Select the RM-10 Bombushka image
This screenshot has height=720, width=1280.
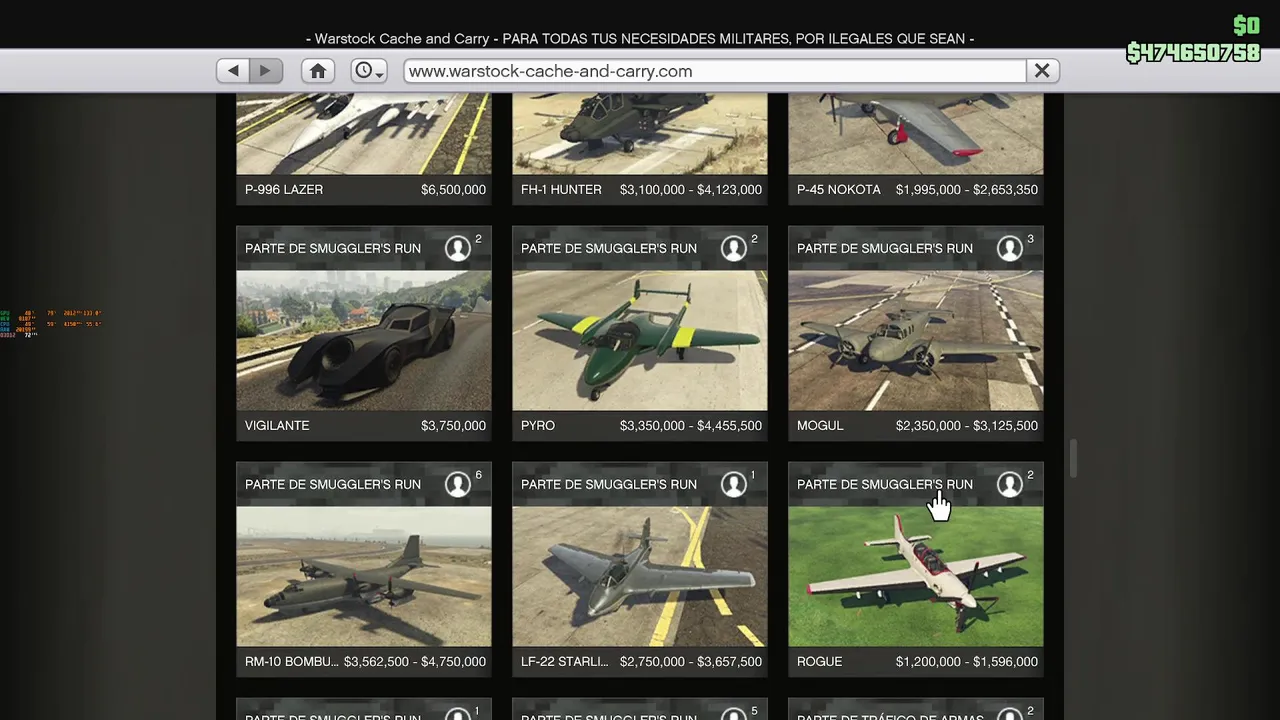coord(364,576)
